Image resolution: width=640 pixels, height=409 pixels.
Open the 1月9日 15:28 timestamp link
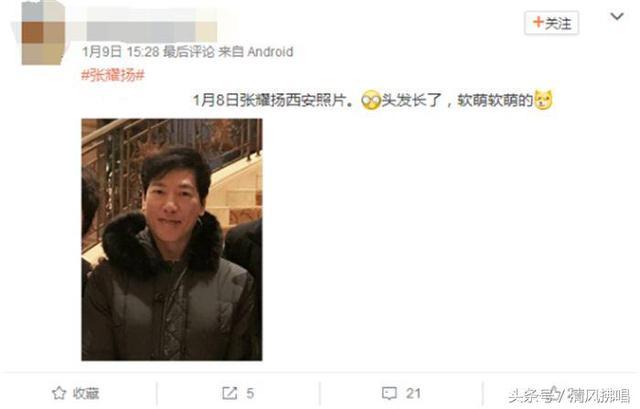coord(120,52)
